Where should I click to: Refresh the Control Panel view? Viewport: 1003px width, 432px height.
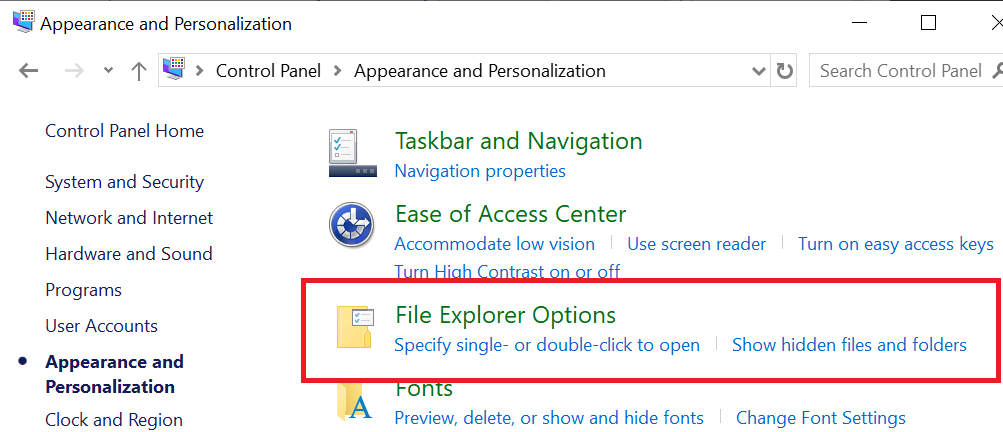[785, 71]
